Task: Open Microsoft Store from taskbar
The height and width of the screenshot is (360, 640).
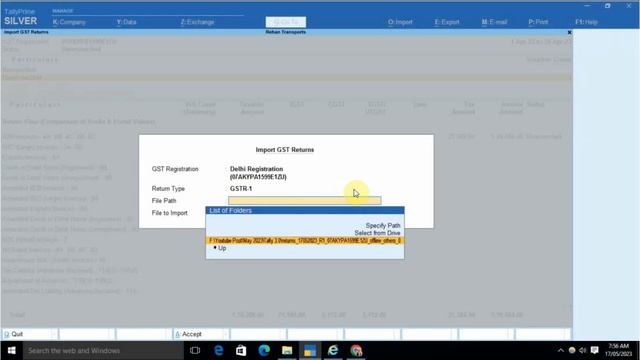Action: tap(241, 351)
